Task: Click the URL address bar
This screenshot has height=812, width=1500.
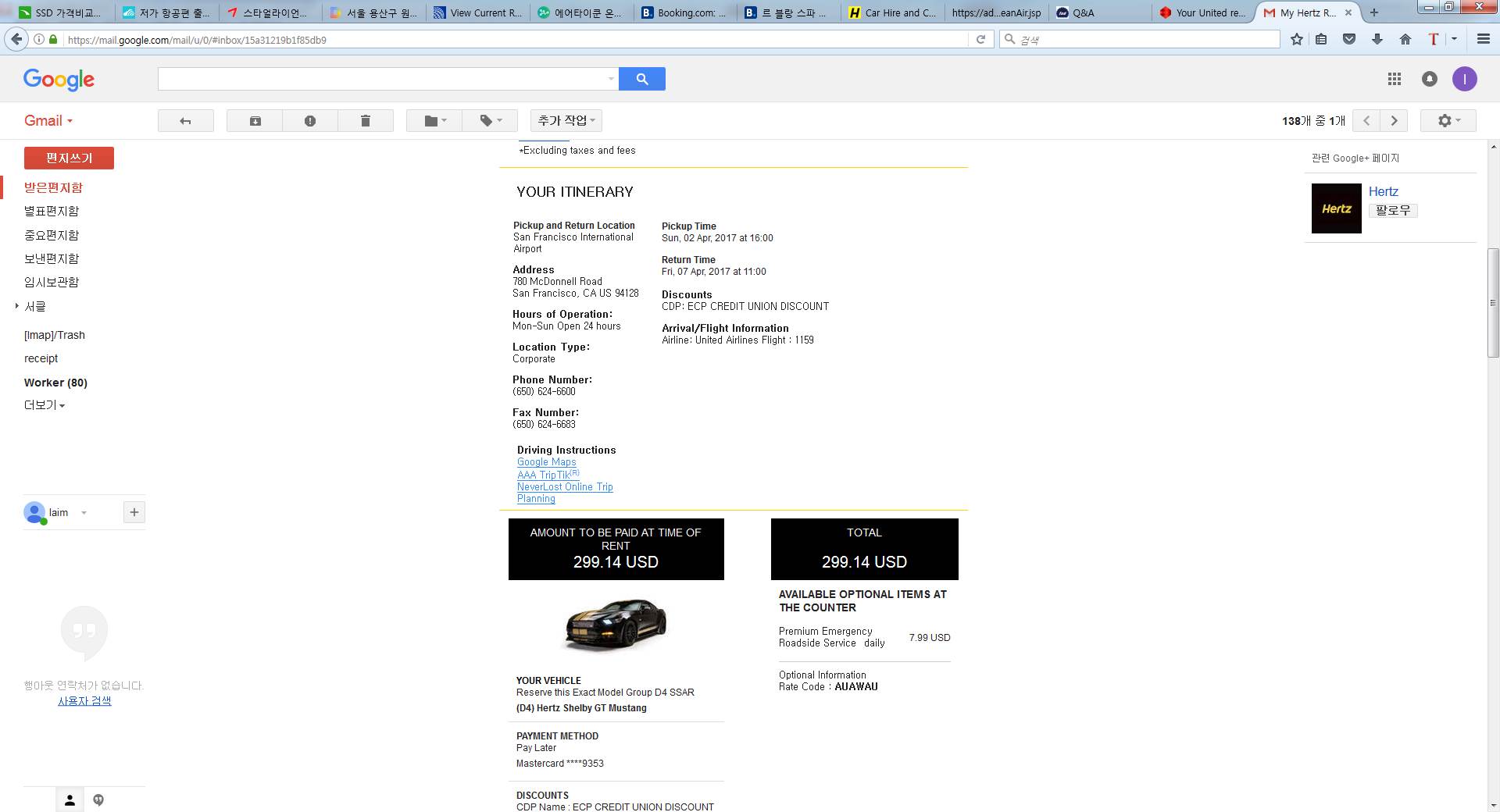Action: 516,39
